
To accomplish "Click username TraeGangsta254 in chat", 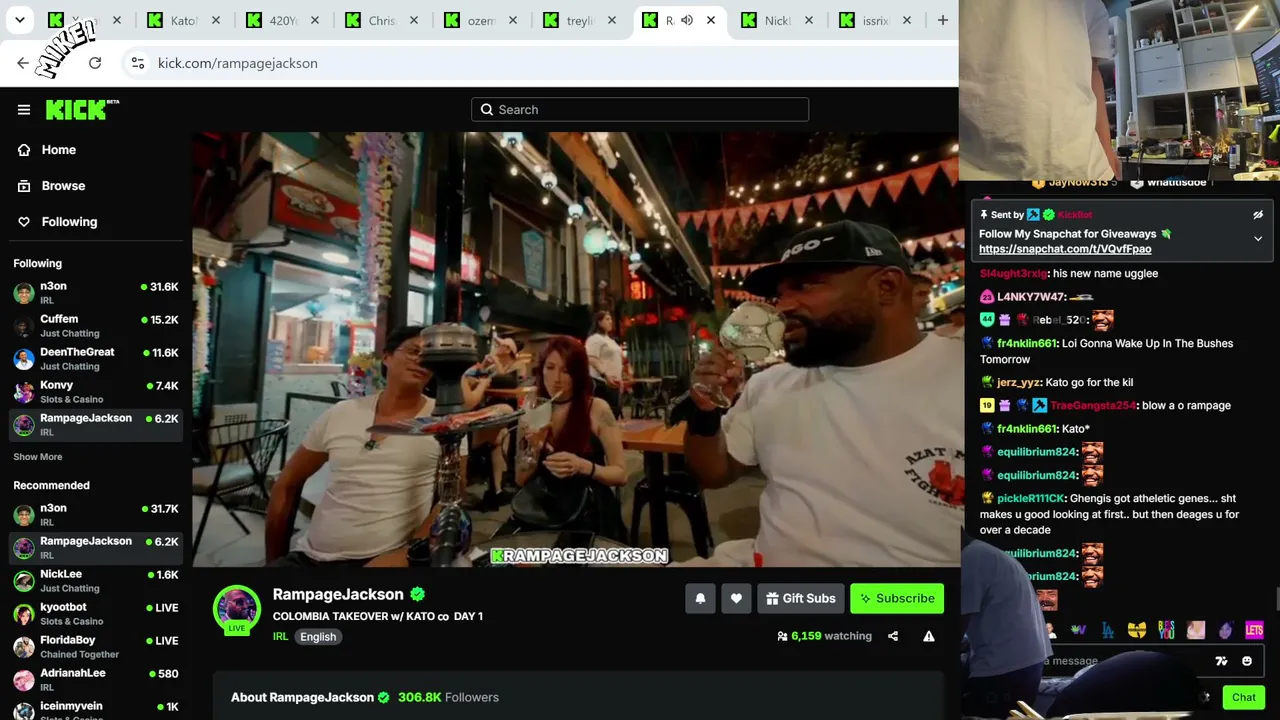I will tap(1093, 405).
